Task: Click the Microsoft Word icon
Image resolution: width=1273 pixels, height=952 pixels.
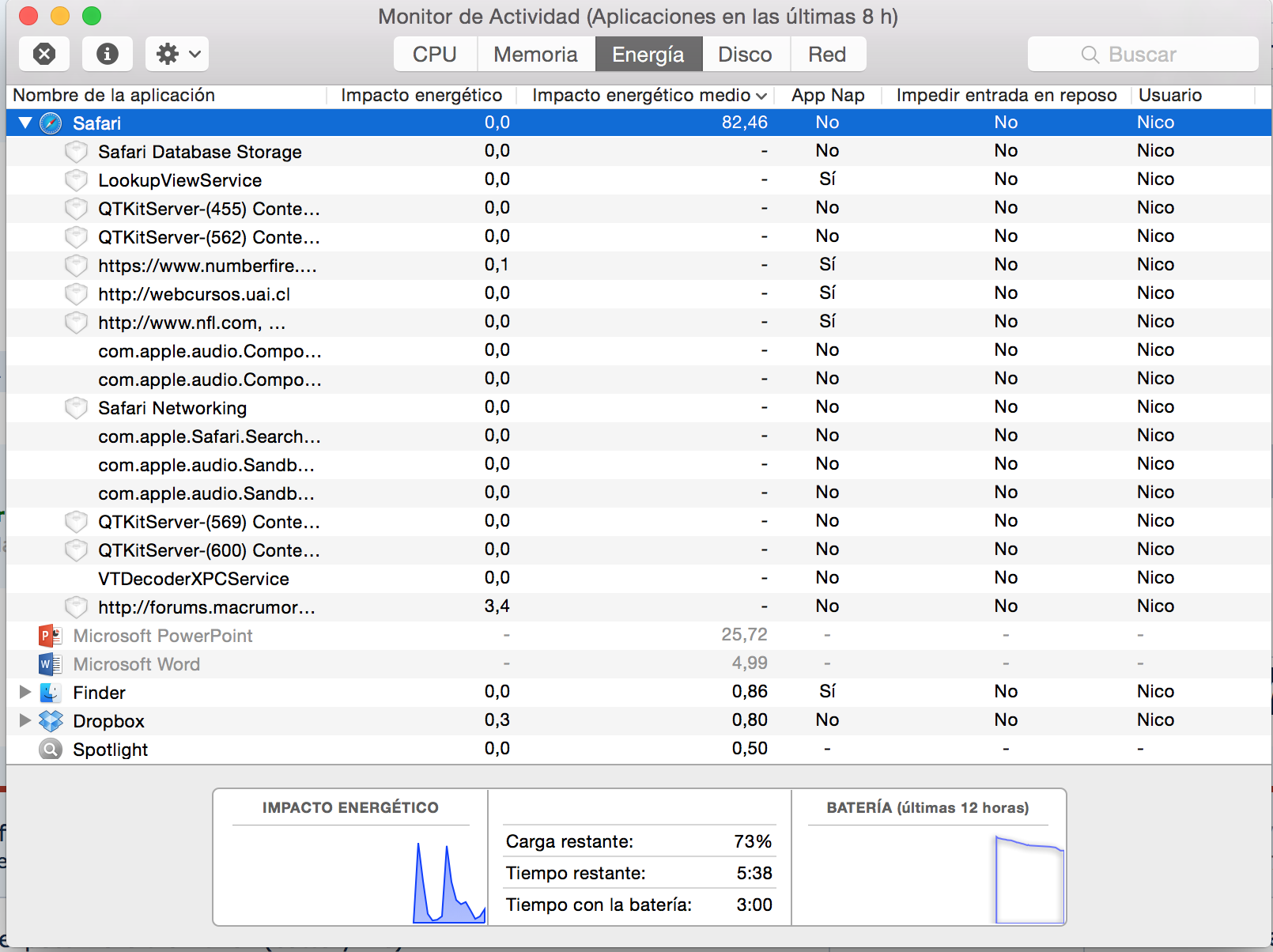Action: point(51,663)
